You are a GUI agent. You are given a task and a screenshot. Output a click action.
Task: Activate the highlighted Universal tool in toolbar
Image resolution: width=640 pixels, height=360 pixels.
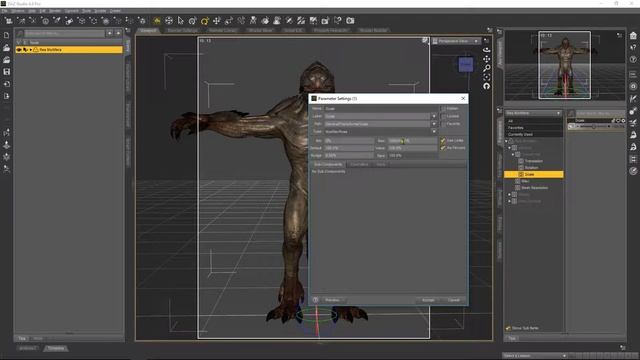click(204, 20)
